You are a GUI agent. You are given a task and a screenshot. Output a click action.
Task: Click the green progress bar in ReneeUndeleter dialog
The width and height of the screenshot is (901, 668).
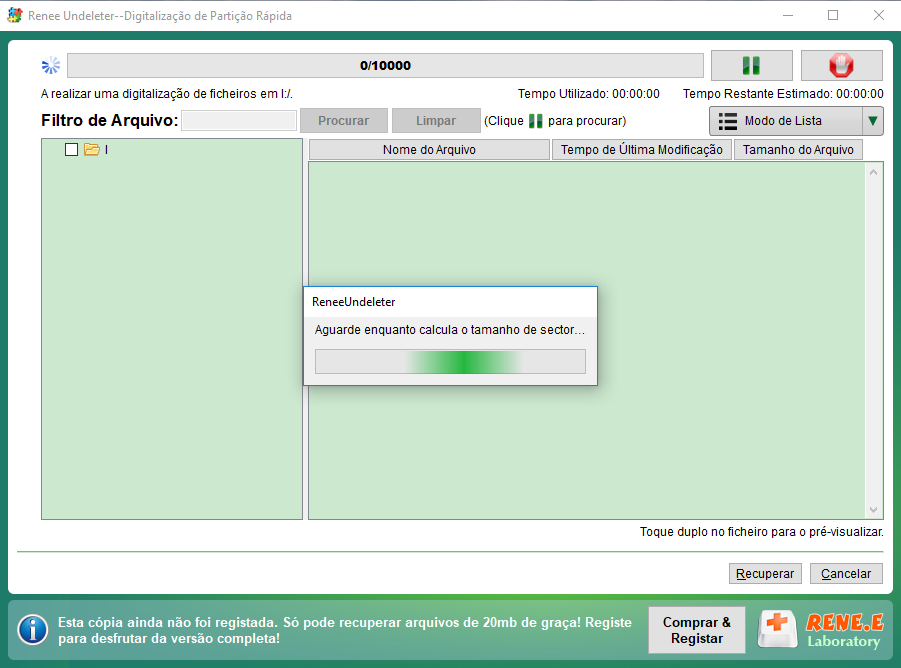coord(450,362)
